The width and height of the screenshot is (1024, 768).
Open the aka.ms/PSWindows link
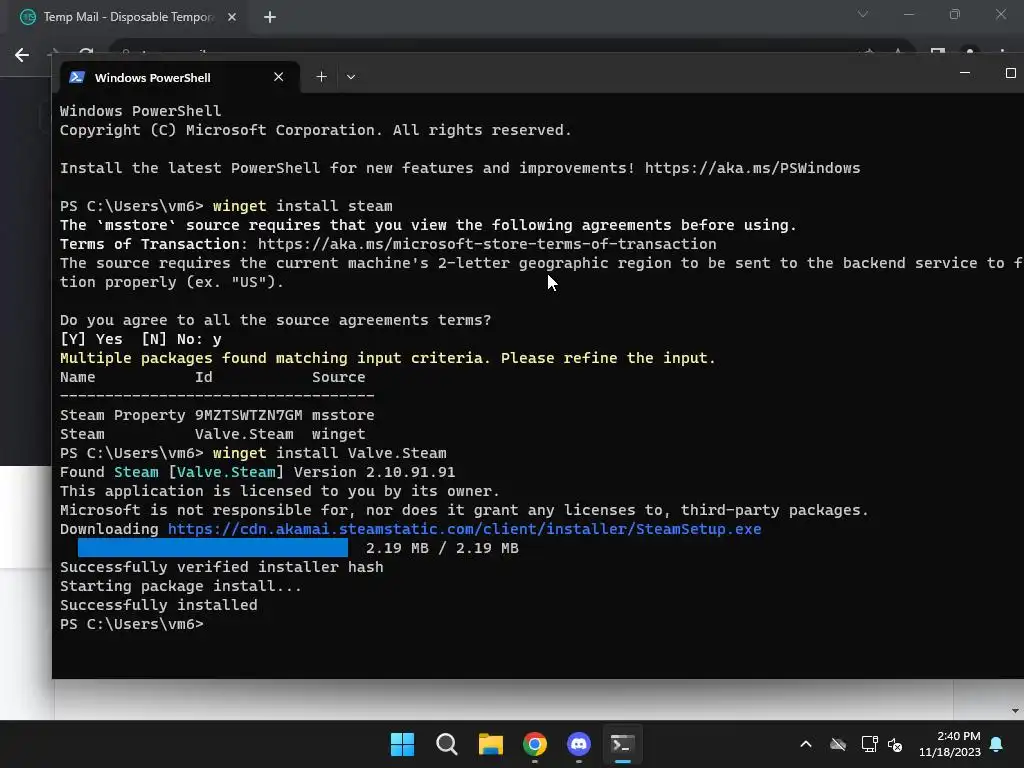click(x=752, y=168)
